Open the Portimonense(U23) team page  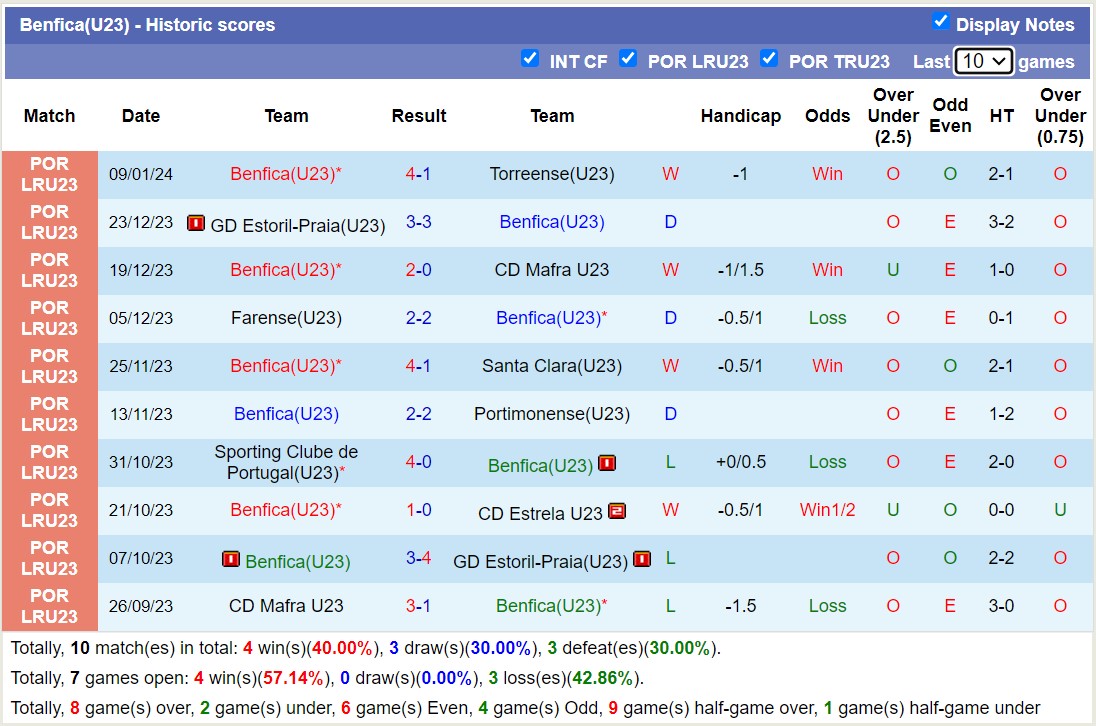(x=552, y=414)
